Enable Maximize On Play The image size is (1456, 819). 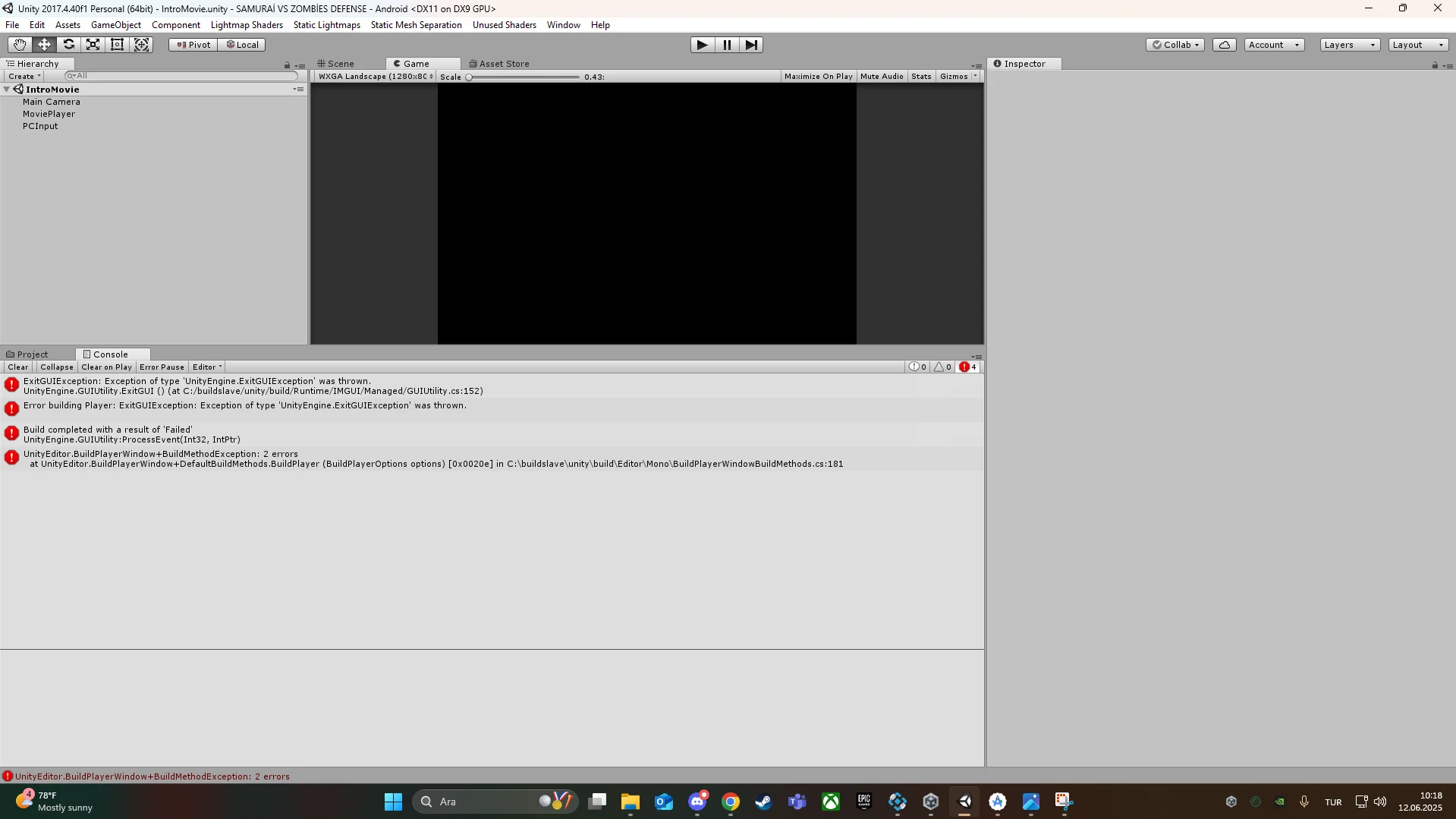818,77
